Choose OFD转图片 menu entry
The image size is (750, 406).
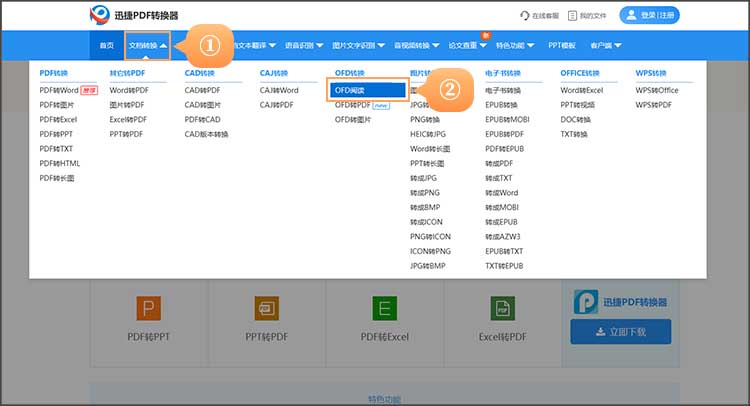click(x=353, y=120)
